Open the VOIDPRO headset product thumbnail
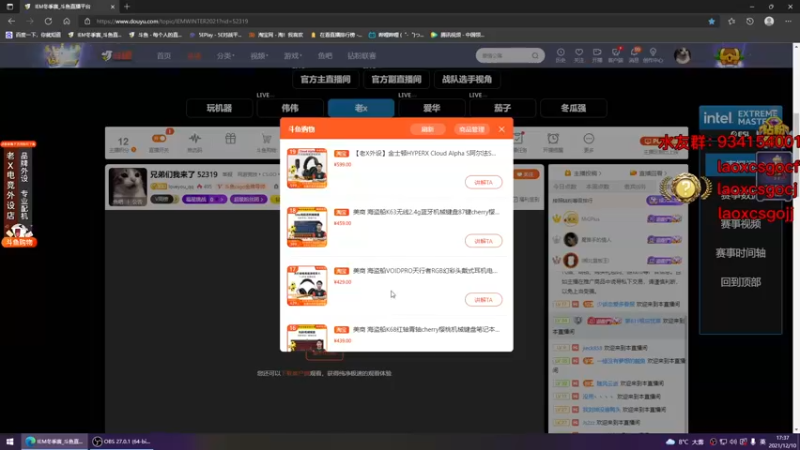Viewport: 800px width, 450px height. pos(307,286)
